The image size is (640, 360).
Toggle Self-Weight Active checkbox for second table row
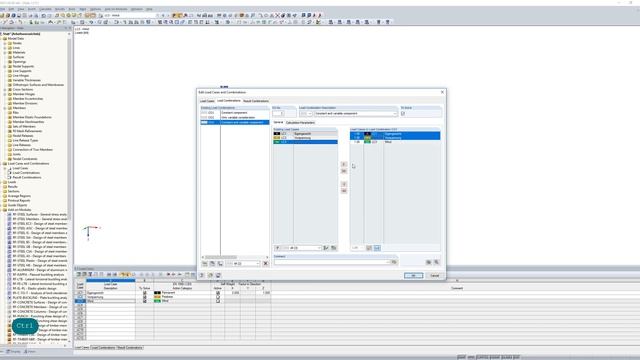pyautogui.click(x=218, y=297)
